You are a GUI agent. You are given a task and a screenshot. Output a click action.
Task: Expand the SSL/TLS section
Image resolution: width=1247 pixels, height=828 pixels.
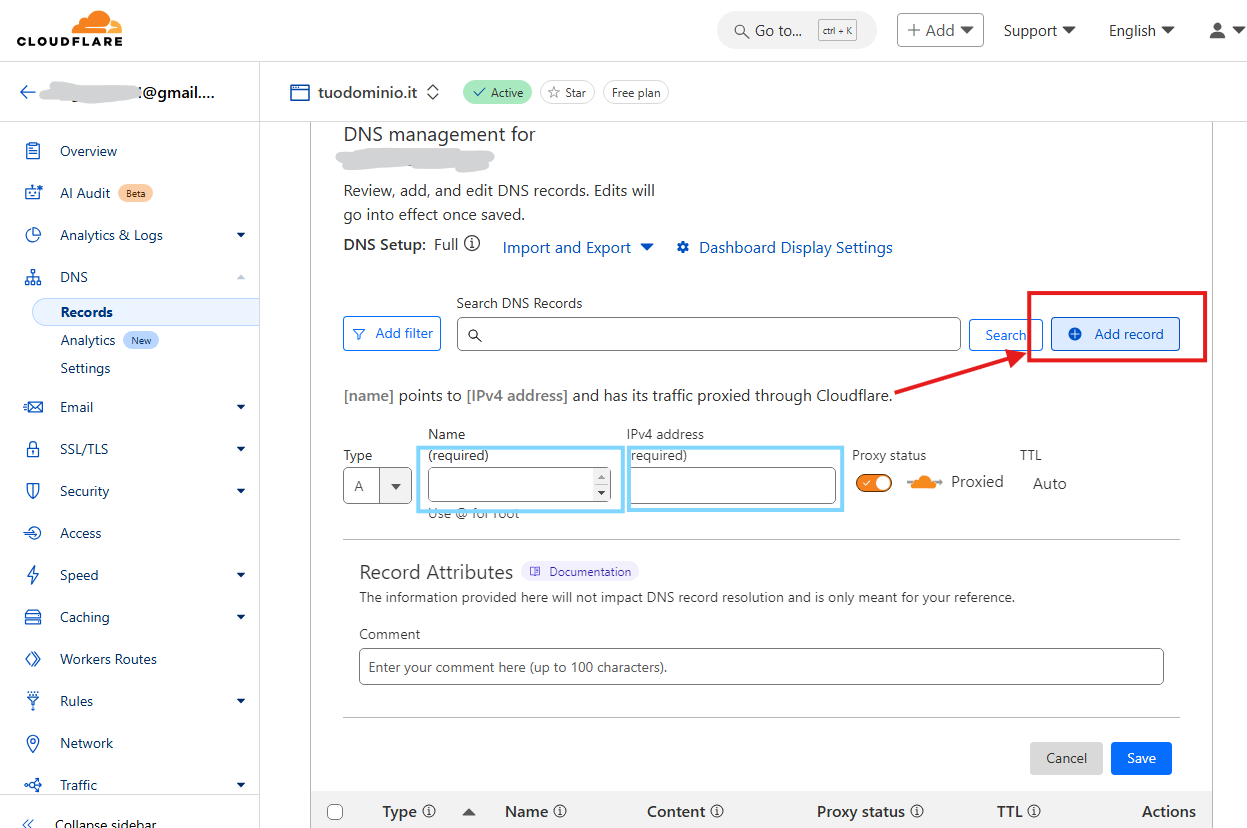pyautogui.click(x=240, y=449)
